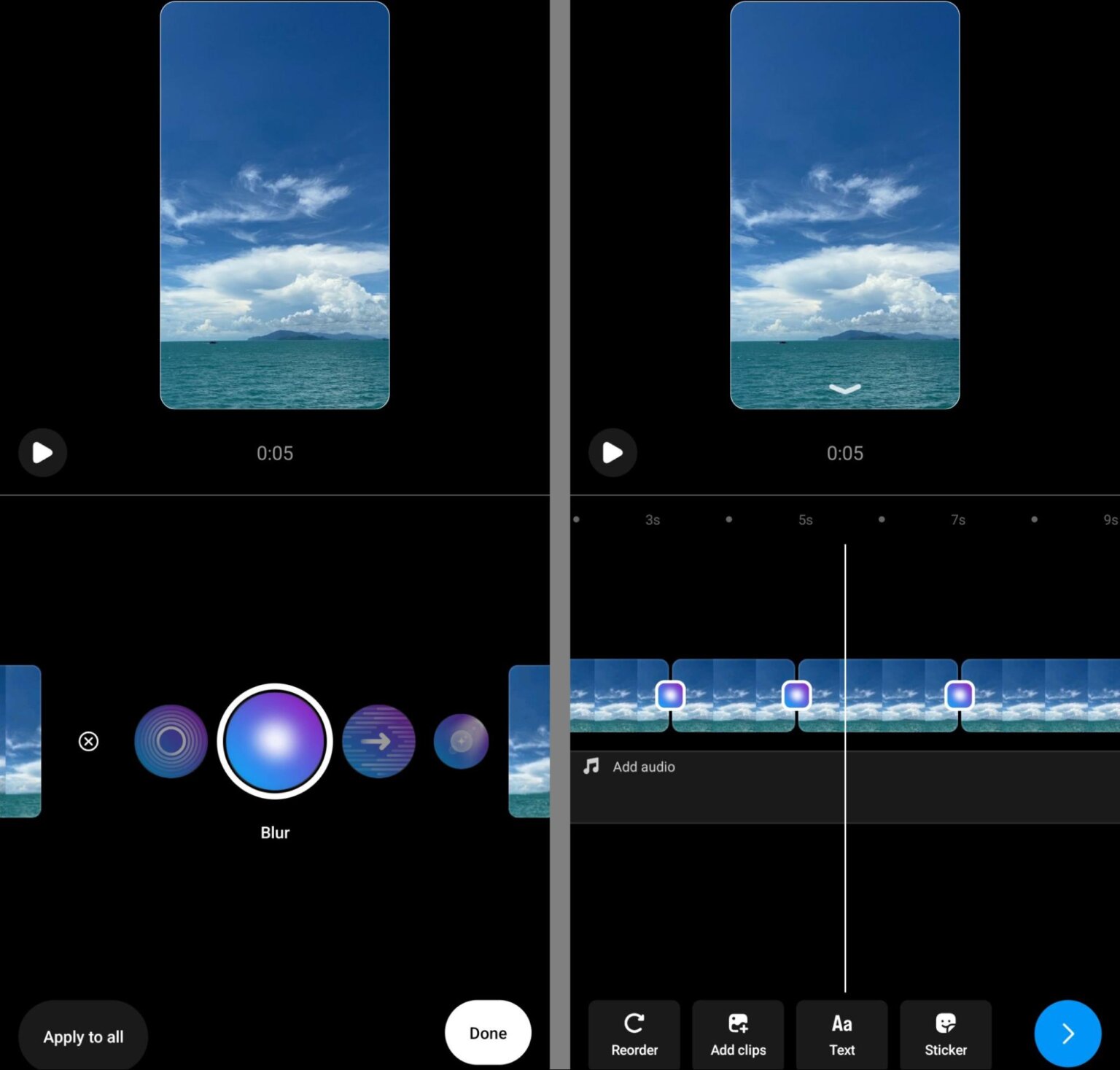Remove transition with the circled X icon

click(88, 741)
